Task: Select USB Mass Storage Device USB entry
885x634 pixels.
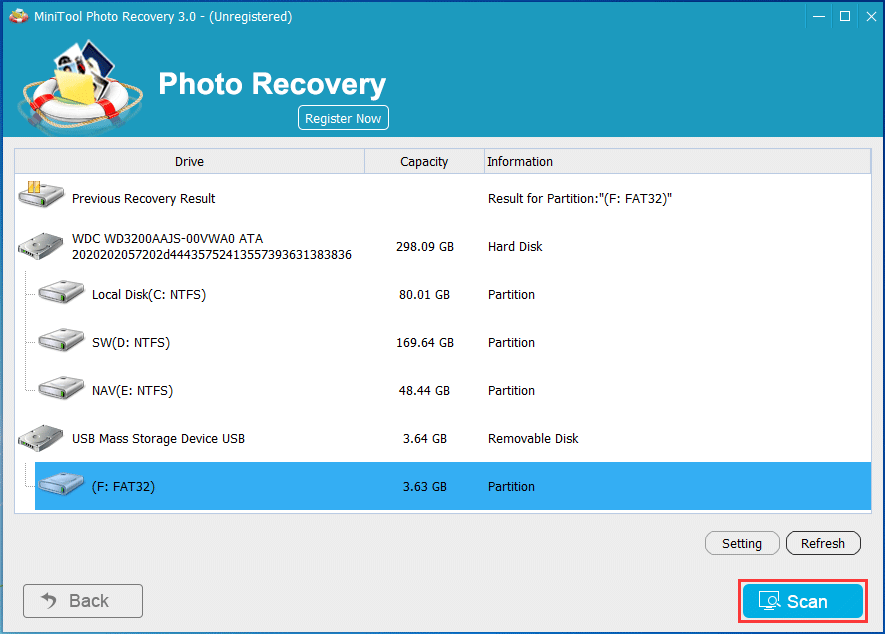Action: point(158,438)
